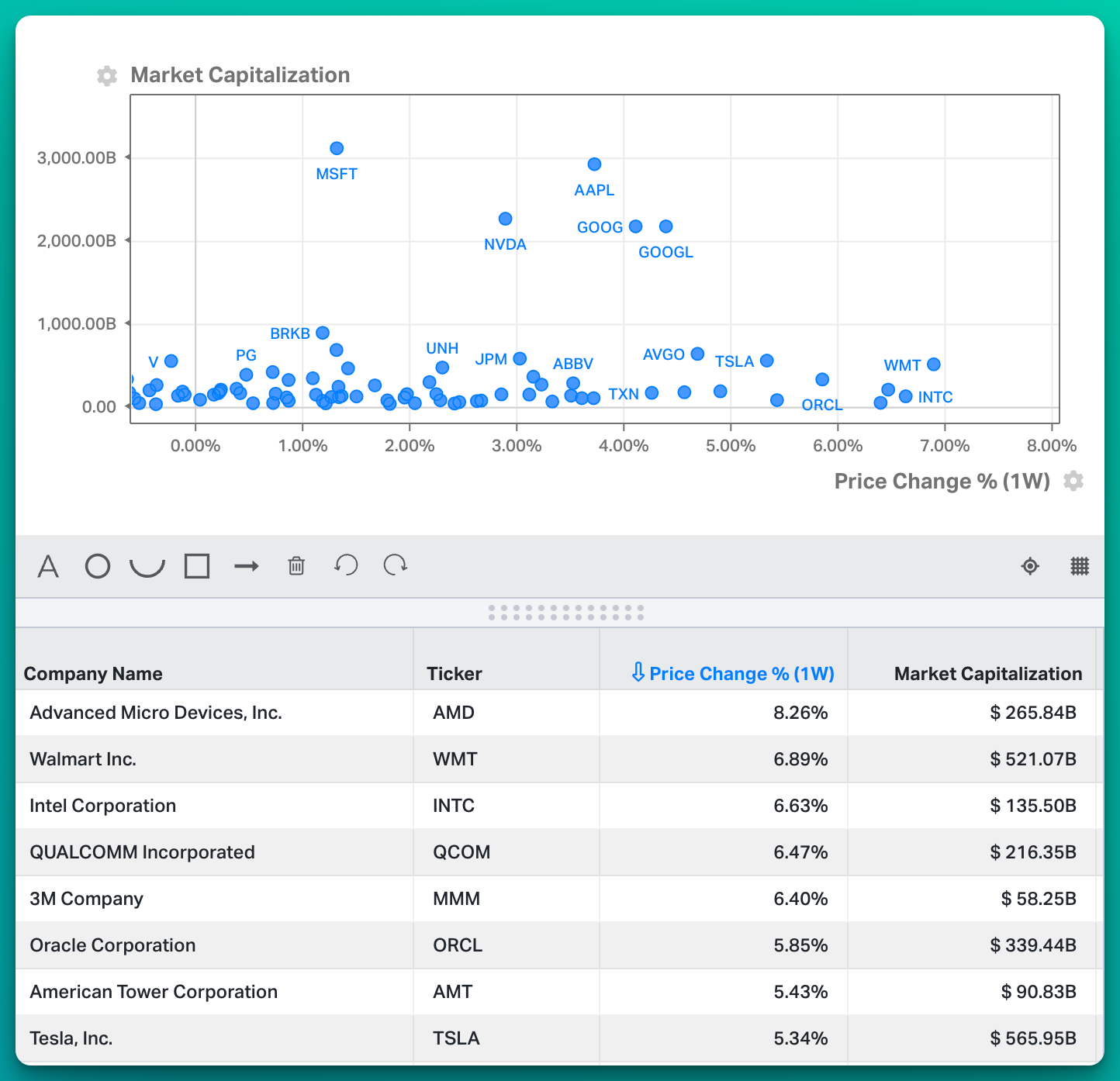1120x1081 pixels.
Task: Select the rectangle drawing tool
Action: click(197, 566)
